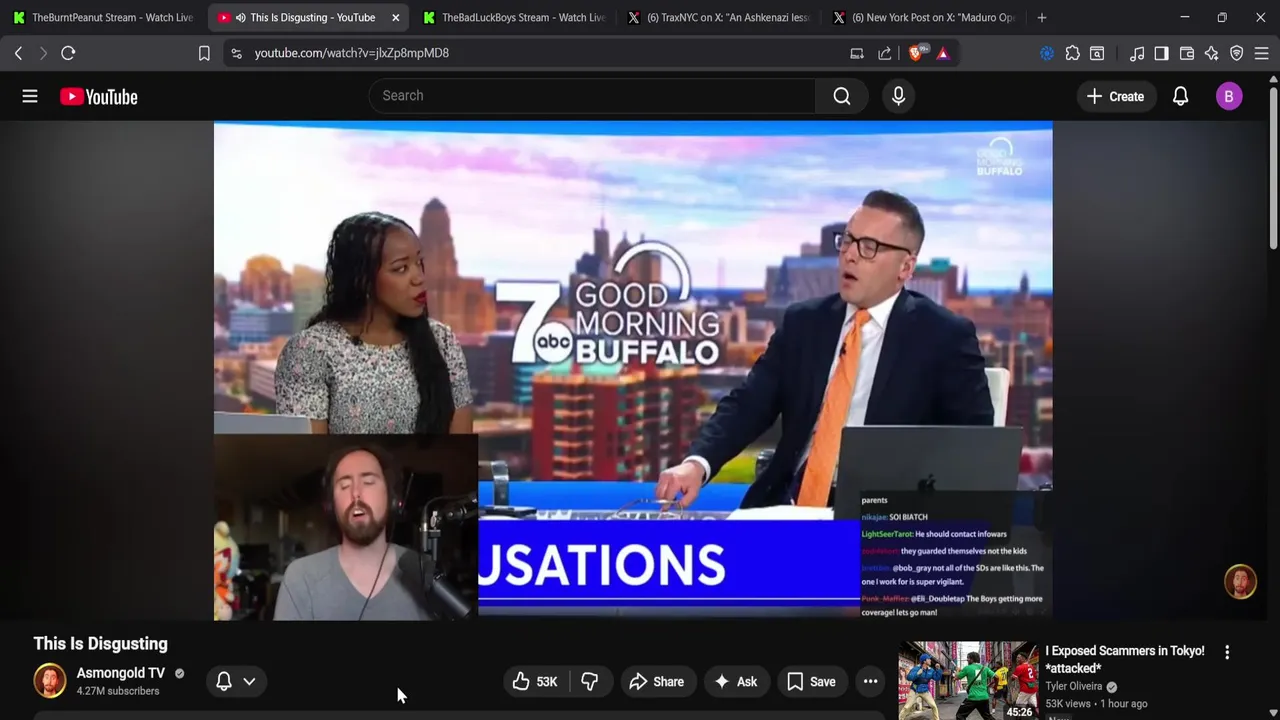Click the browser forward arrow
The height and width of the screenshot is (720, 1280).
click(43, 53)
